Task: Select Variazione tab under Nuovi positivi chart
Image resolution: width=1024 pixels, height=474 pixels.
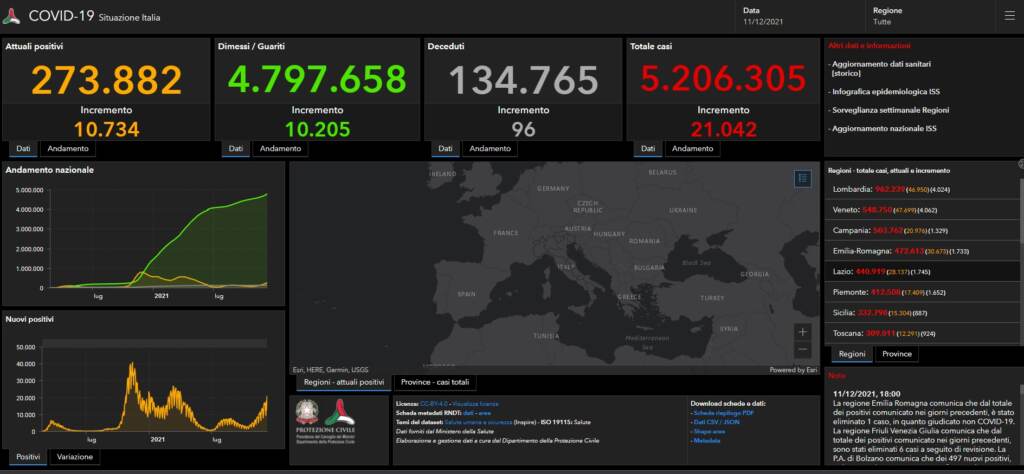Action: tap(74, 457)
